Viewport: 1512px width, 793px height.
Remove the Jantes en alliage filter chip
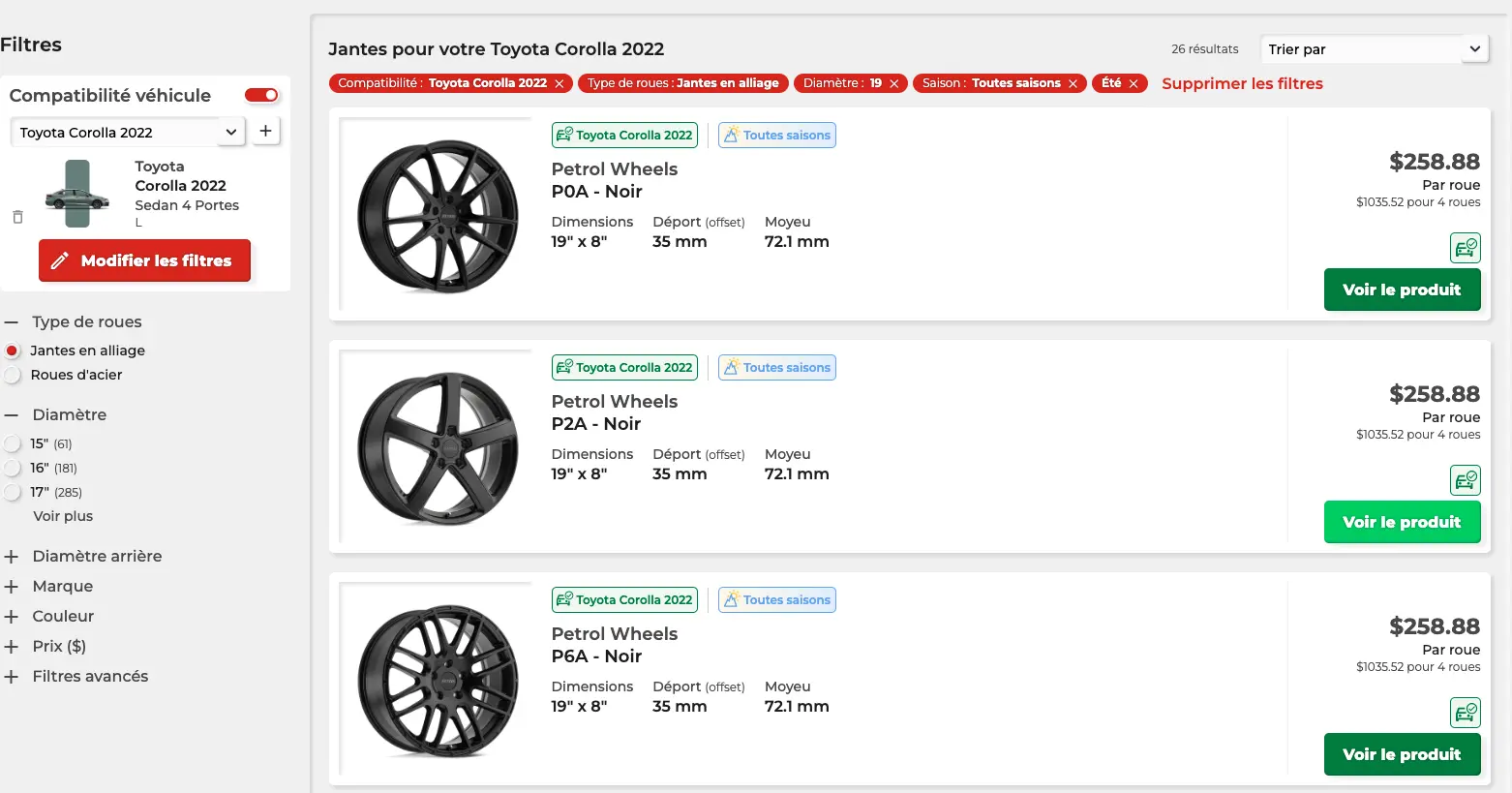tap(683, 83)
